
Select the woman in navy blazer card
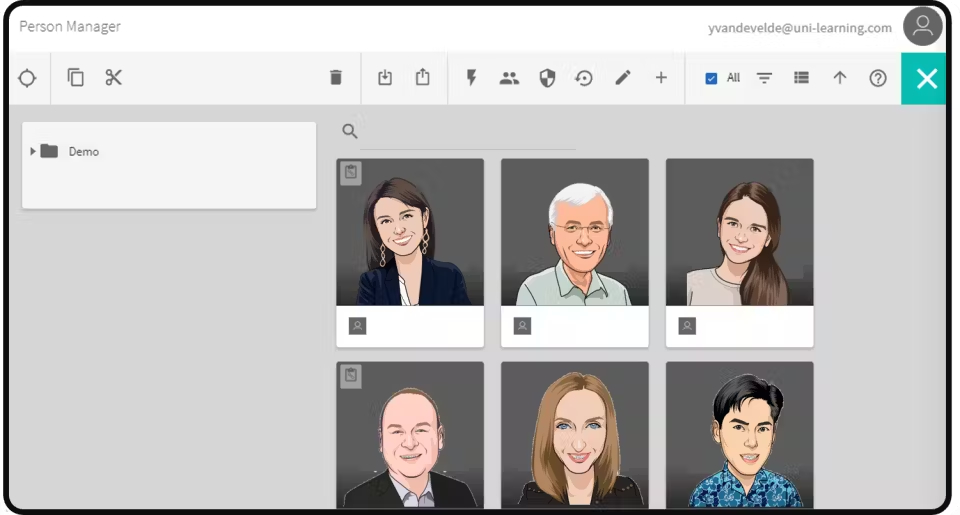point(410,253)
